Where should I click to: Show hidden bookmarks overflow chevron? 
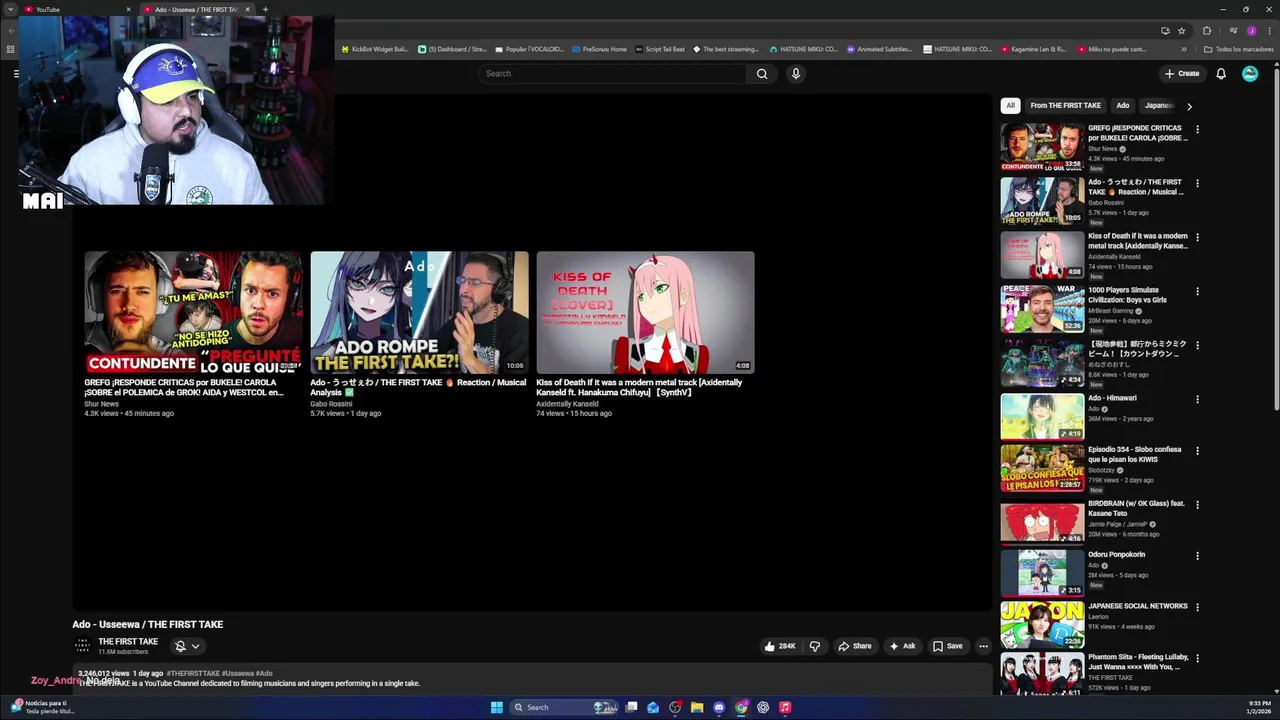[x=1184, y=49]
